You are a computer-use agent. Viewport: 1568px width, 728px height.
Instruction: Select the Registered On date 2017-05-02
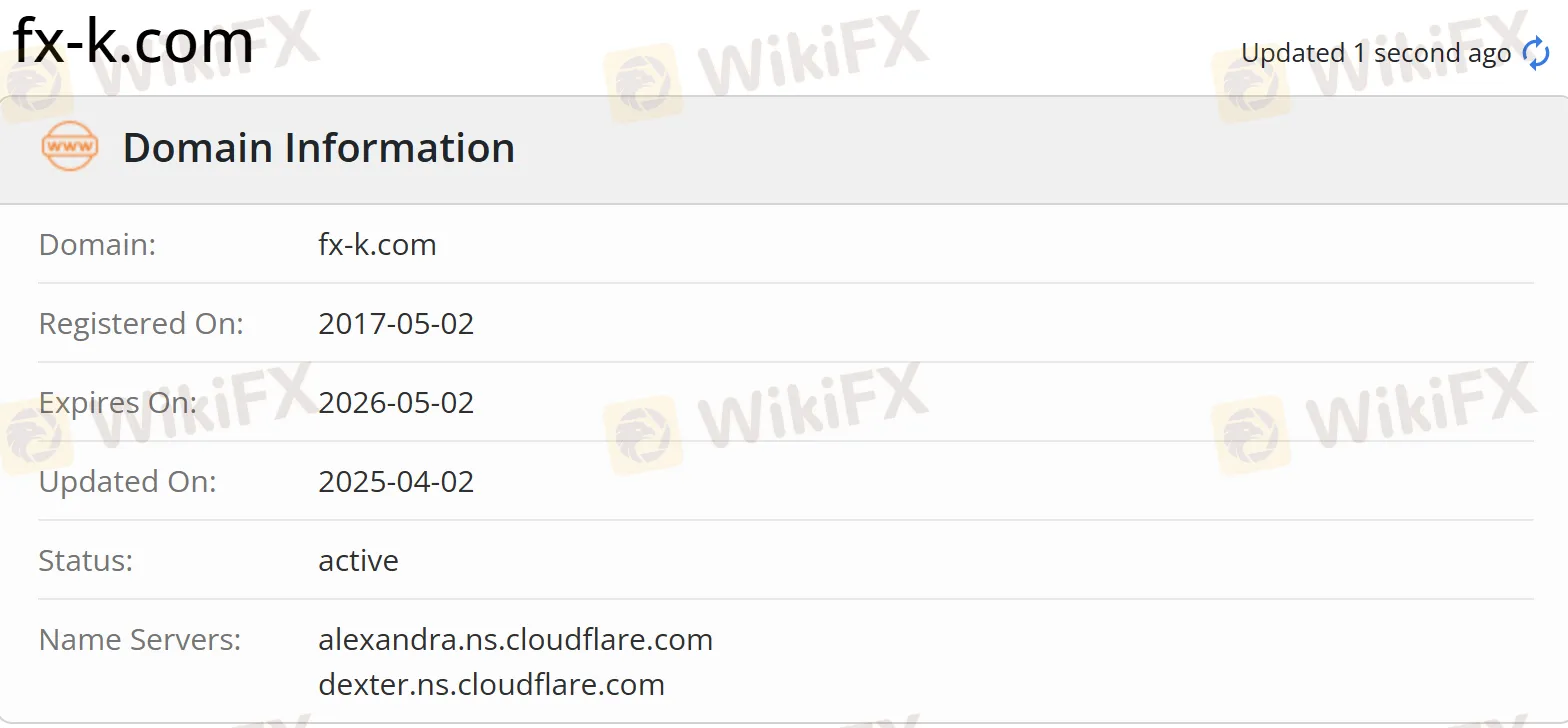point(396,323)
